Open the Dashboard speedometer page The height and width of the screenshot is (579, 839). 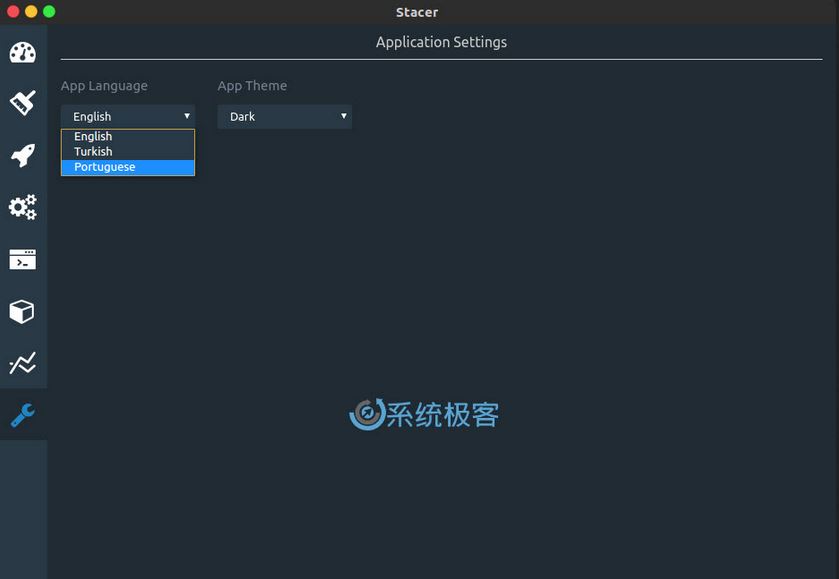click(x=22, y=53)
